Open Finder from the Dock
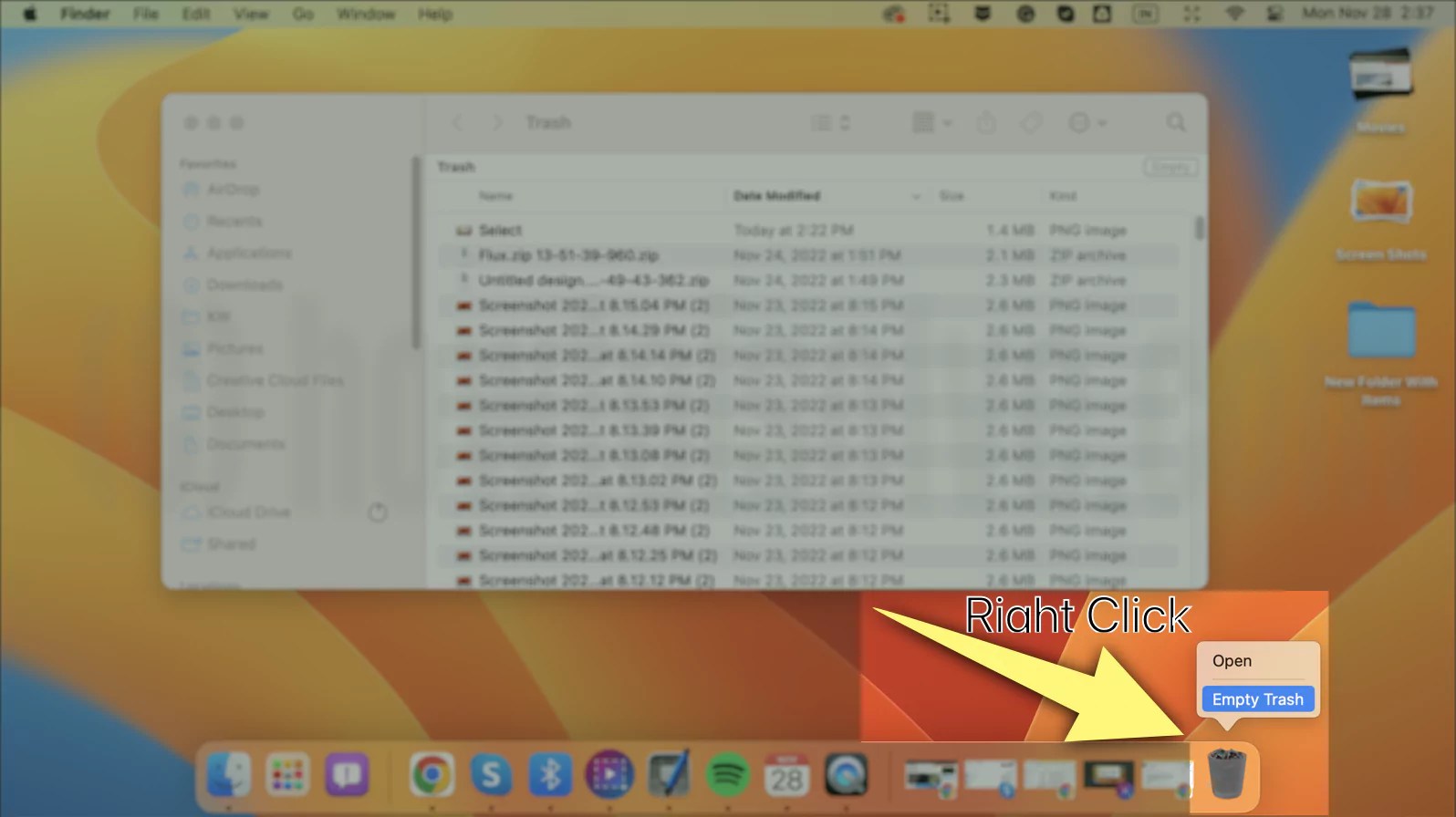The height and width of the screenshot is (817, 1456). coord(229,775)
